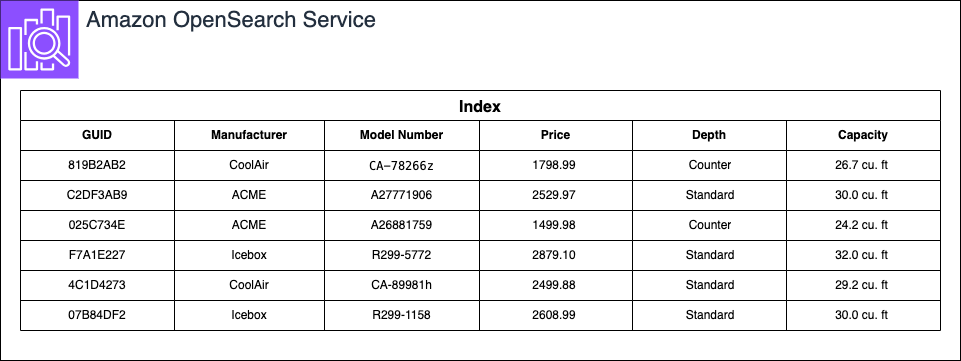Image resolution: width=961 pixels, height=361 pixels.
Task: Click the Capacity column header
Action: point(863,135)
